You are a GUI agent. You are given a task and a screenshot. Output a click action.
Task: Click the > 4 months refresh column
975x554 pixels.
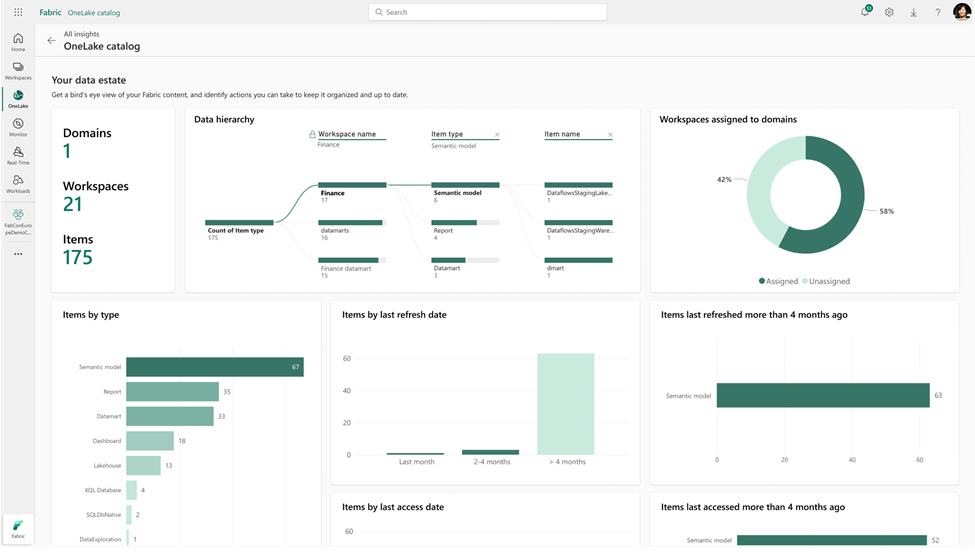tap(566, 404)
